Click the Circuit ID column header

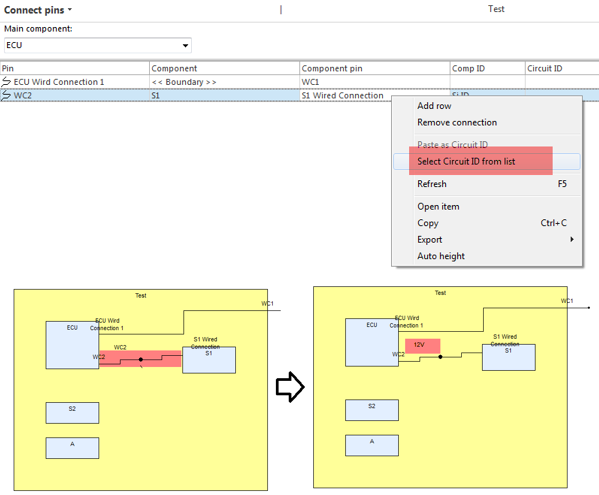click(562, 68)
